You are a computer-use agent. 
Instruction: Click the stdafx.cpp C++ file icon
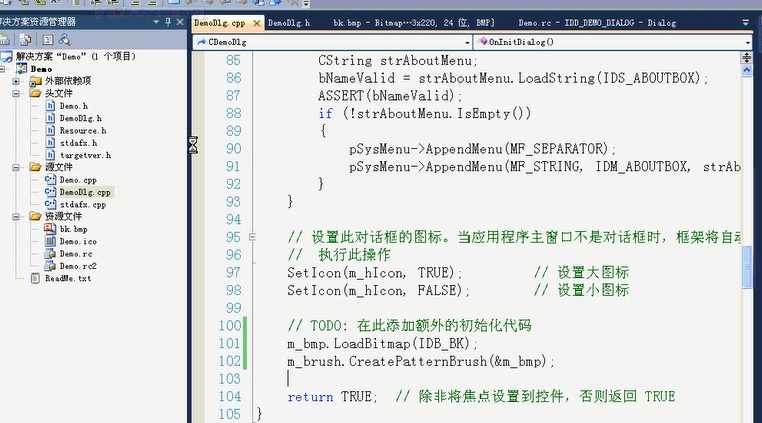(50, 204)
